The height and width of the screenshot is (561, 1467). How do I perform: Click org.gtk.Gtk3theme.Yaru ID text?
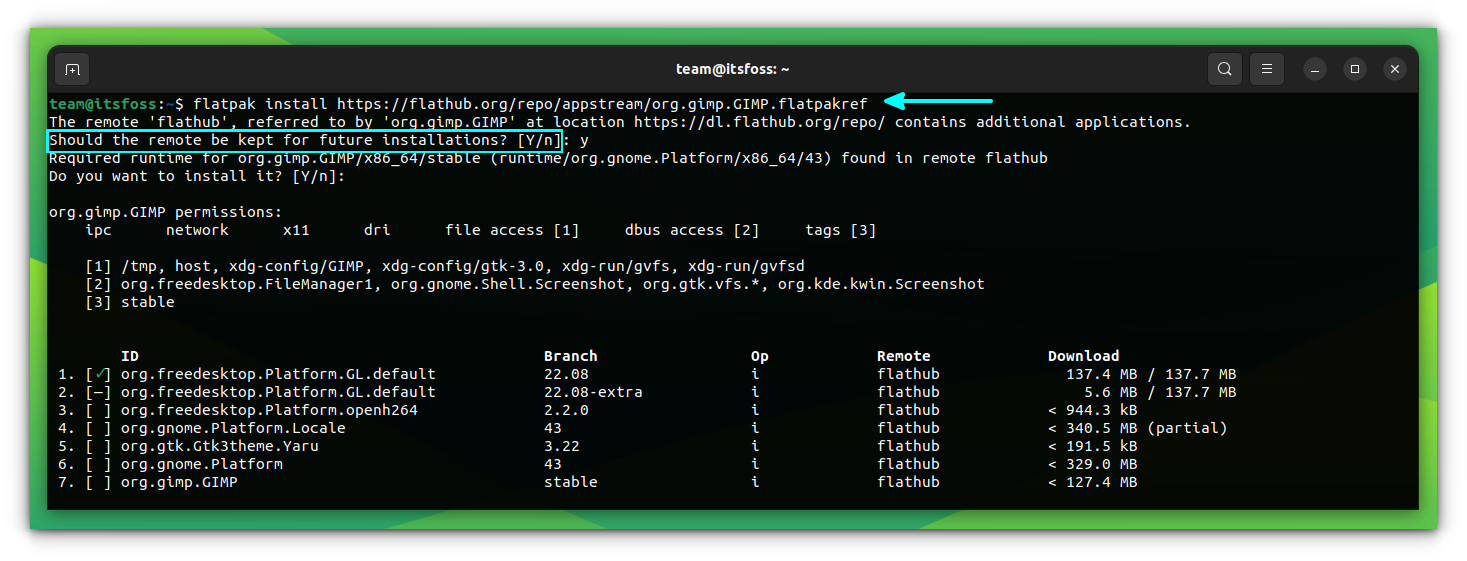click(220, 446)
